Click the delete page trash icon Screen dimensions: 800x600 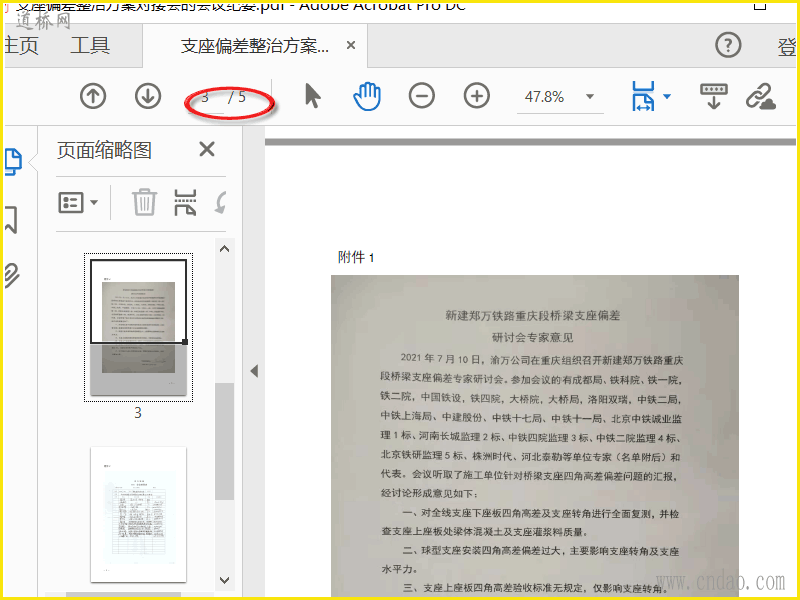pos(144,202)
